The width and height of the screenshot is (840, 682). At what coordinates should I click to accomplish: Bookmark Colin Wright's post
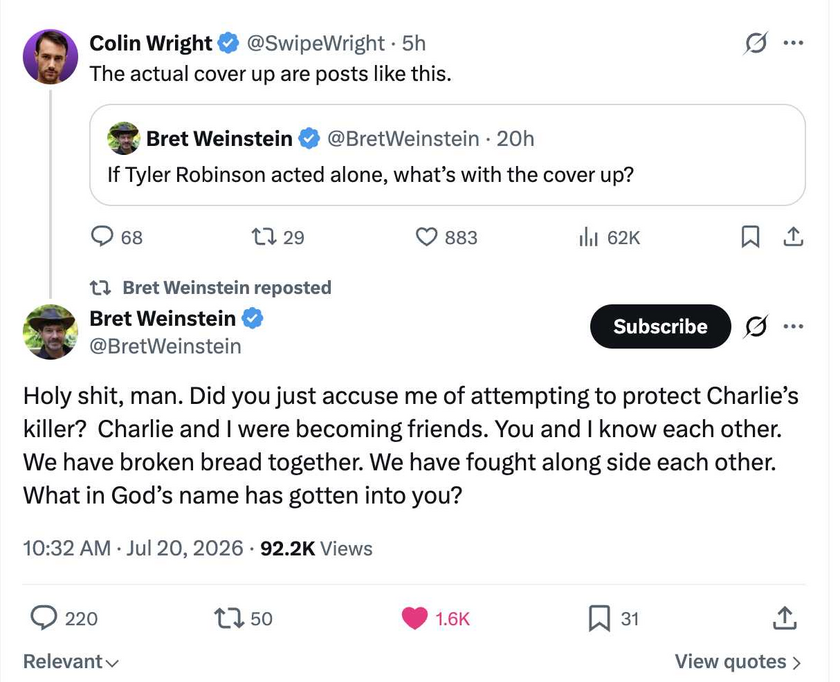(x=750, y=236)
